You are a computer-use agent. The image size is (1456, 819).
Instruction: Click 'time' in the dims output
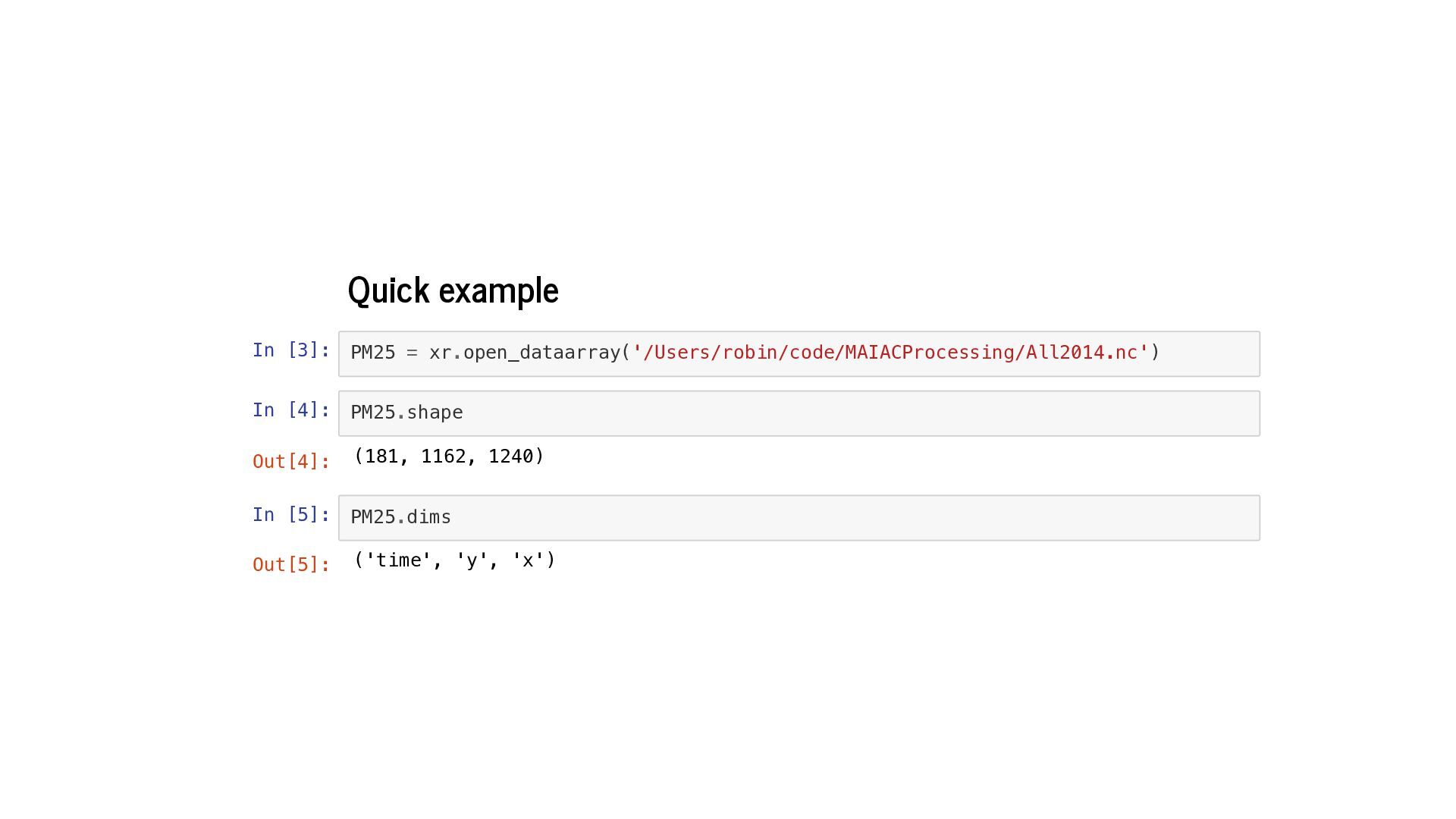[x=398, y=560]
